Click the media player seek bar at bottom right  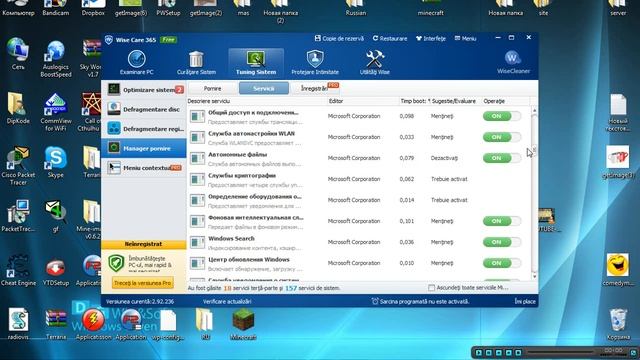point(560,352)
